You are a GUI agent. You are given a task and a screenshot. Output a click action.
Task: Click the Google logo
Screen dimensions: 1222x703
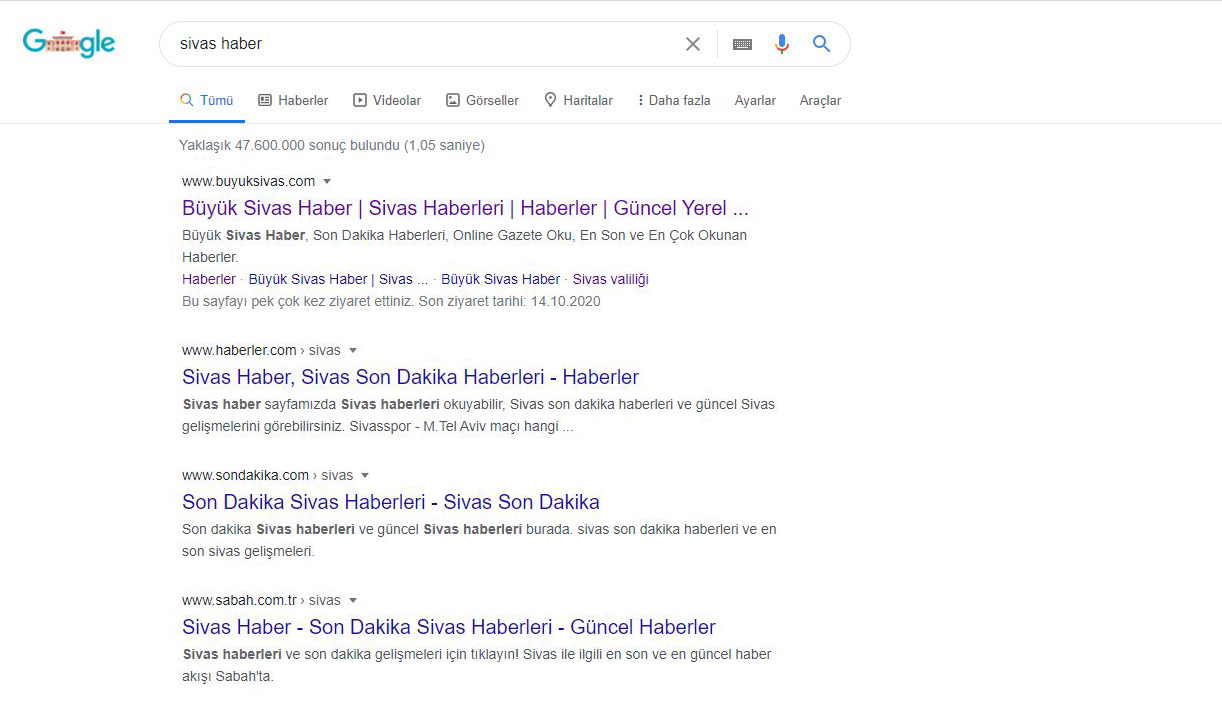pos(69,43)
